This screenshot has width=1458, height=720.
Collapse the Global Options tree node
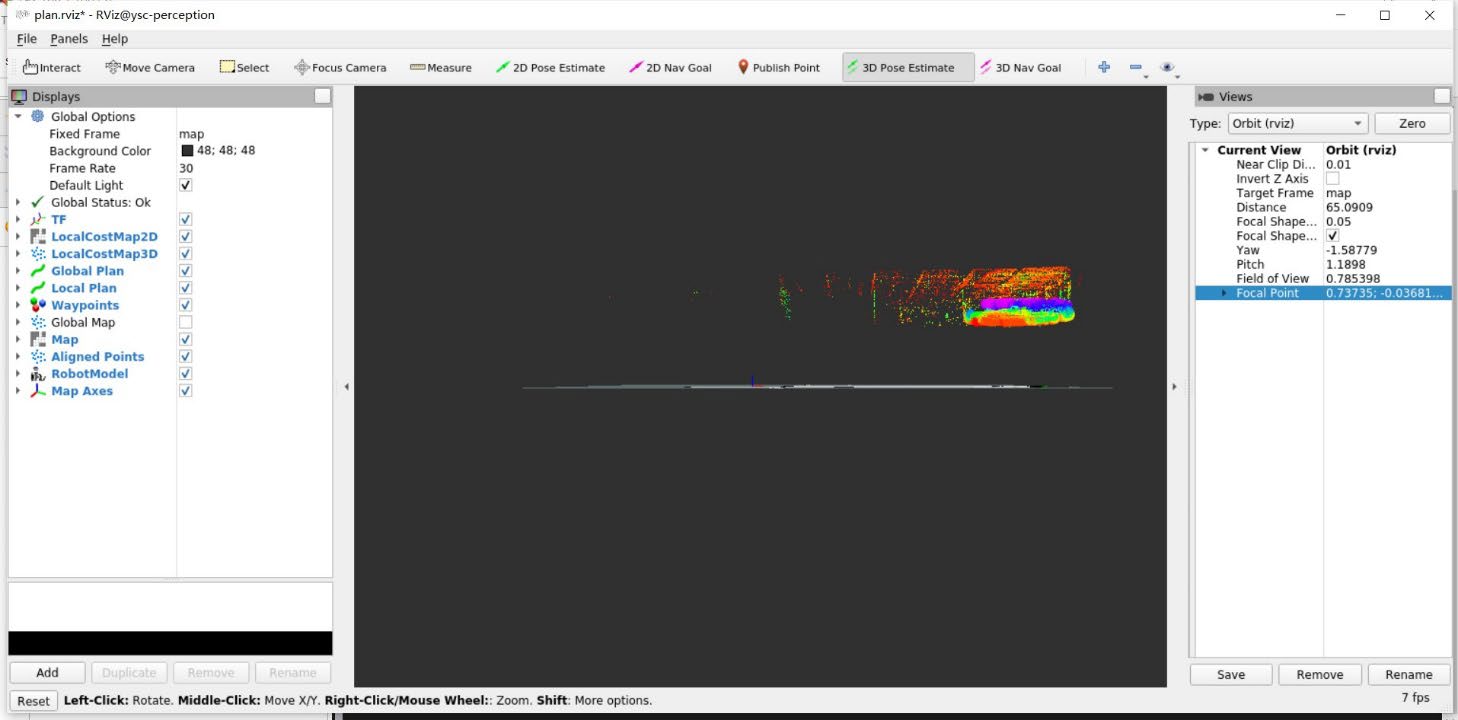18,117
